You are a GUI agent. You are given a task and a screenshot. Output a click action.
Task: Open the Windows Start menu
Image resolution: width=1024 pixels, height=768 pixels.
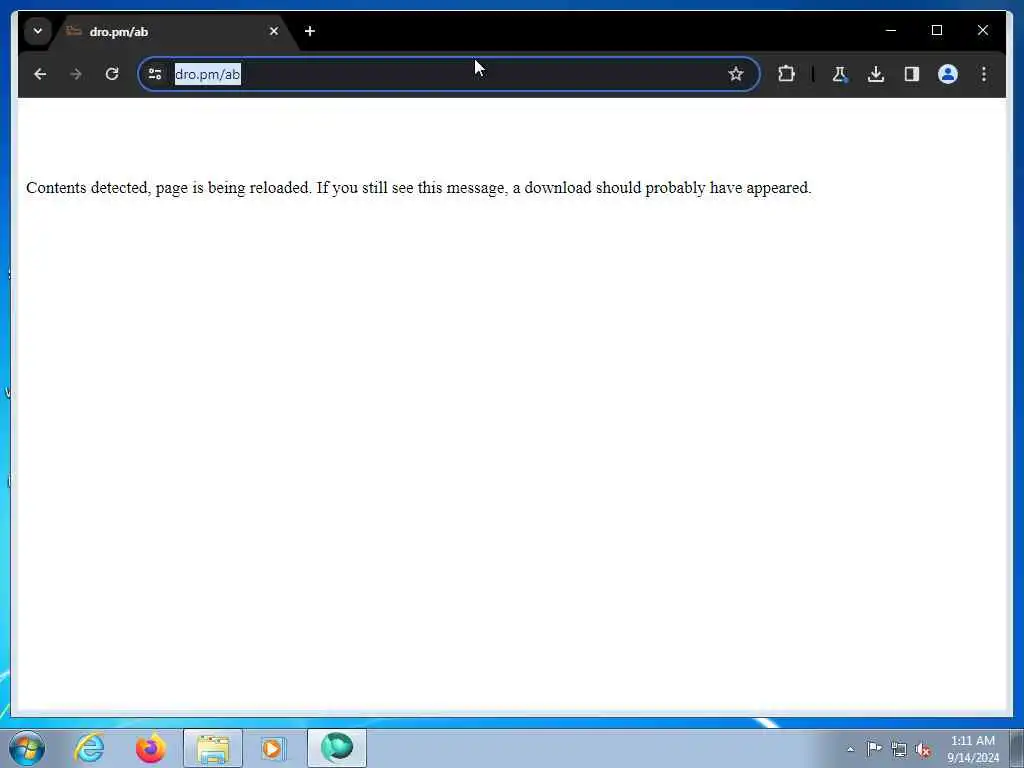[x=27, y=748]
